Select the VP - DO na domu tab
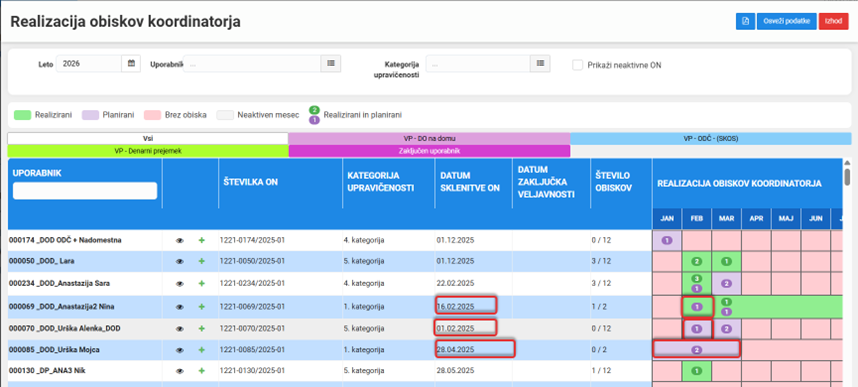The image size is (858, 387). tap(429, 138)
